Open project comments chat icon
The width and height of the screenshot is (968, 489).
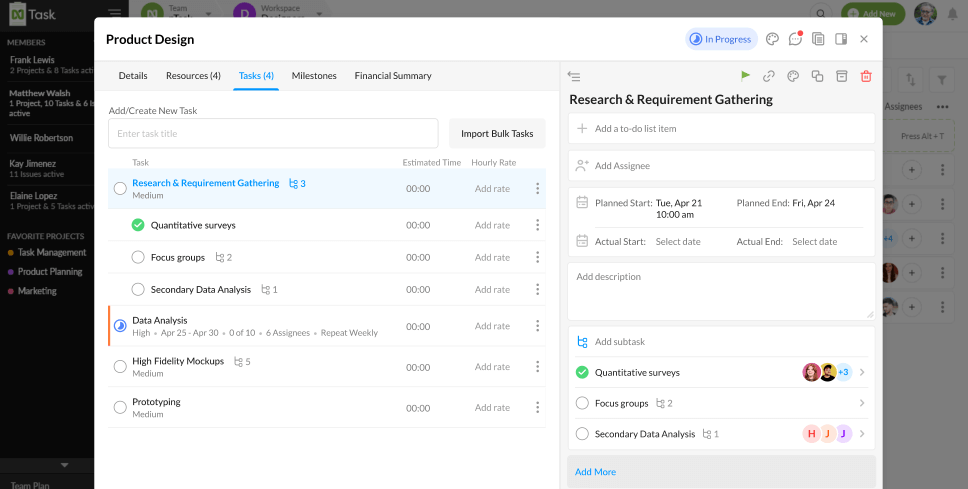click(795, 39)
